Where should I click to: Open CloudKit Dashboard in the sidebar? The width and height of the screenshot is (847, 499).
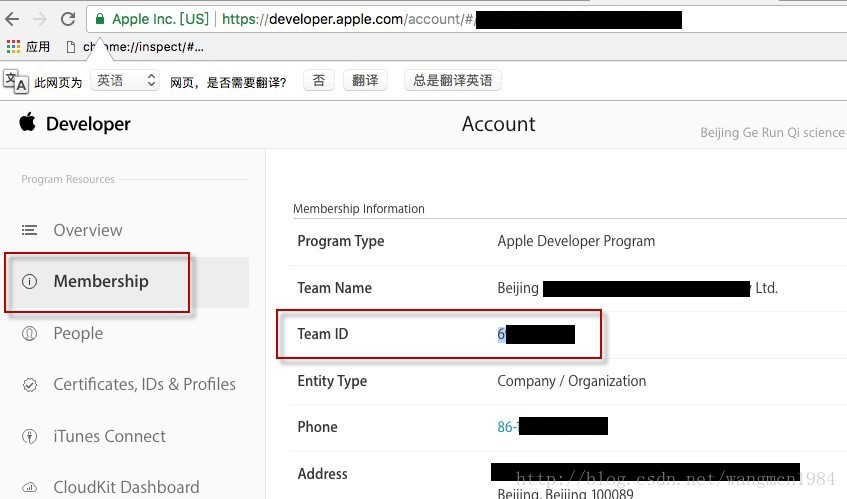pyautogui.click(x=126, y=487)
